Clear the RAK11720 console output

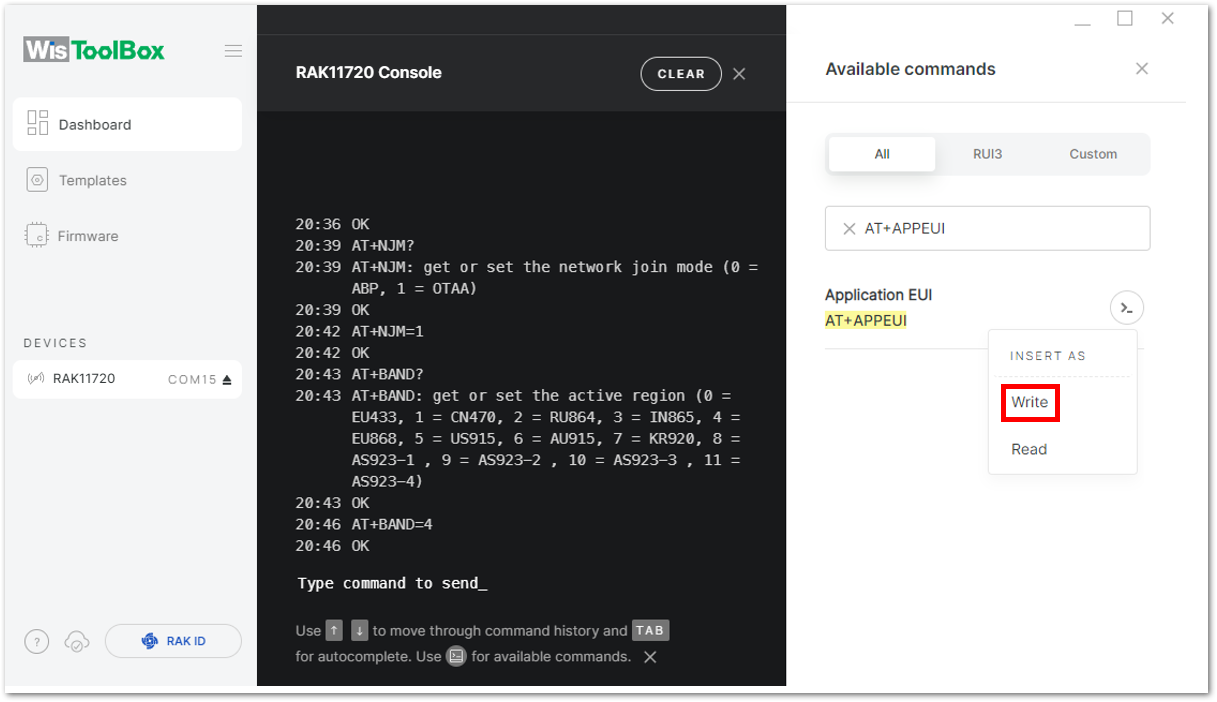click(x=681, y=74)
